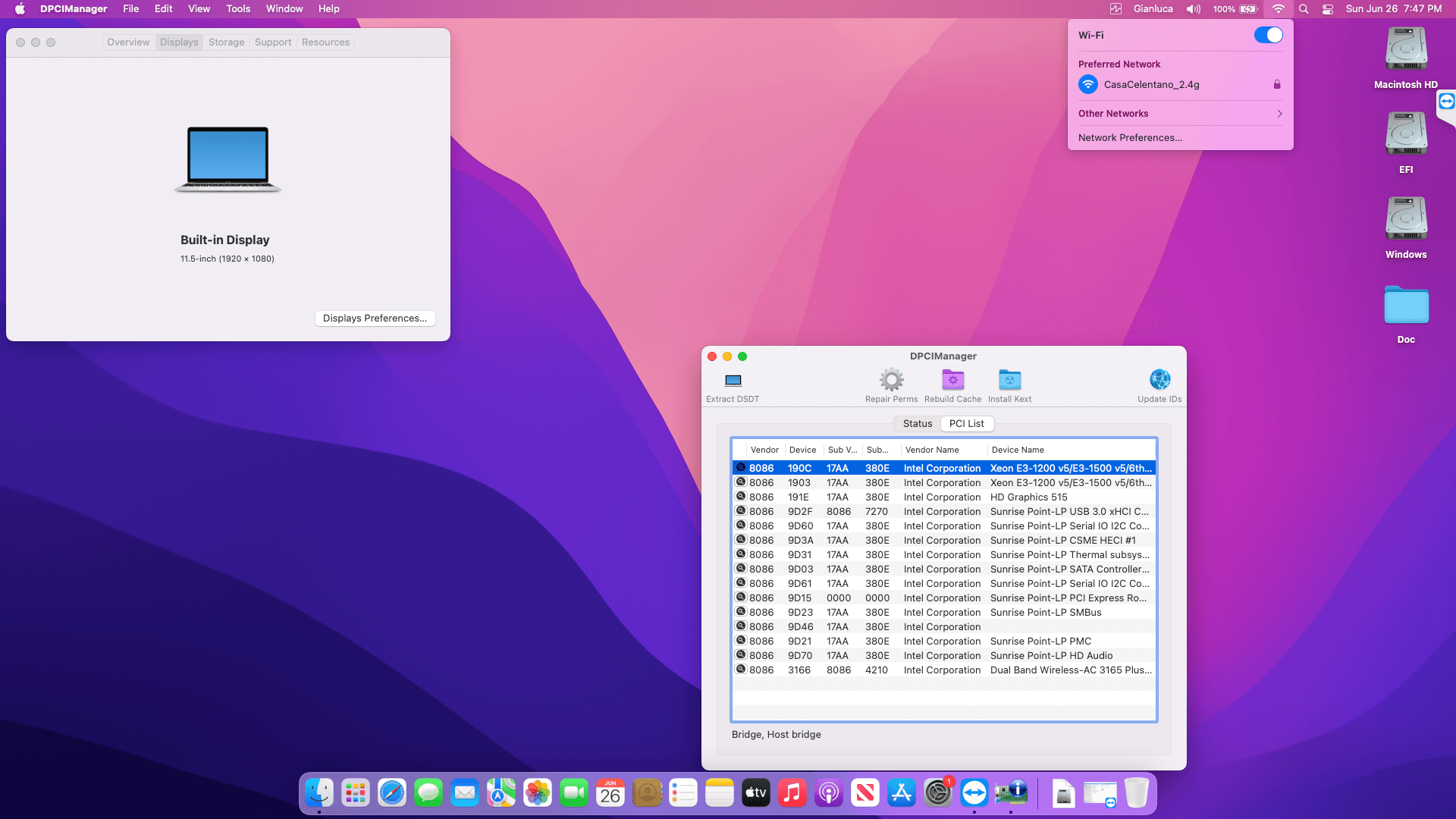Image resolution: width=1456 pixels, height=819 pixels.
Task: Select the Sunrise Point-LP HD Audio row
Action: 944,656
